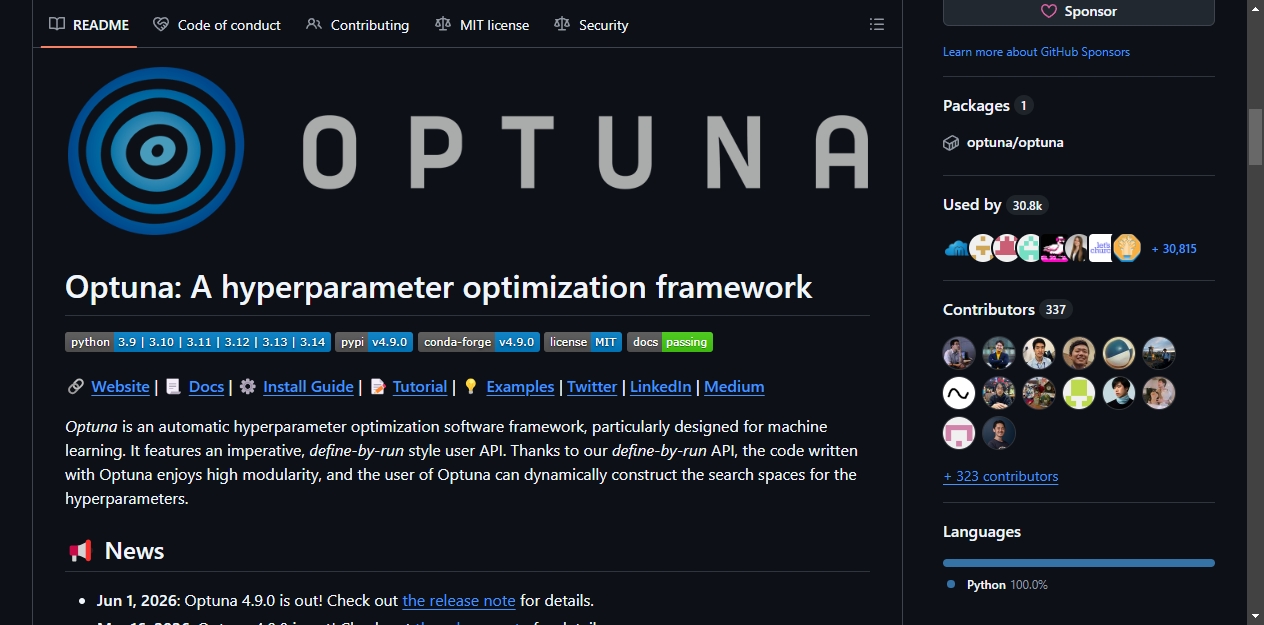This screenshot has height=625, width=1264.
Task: Open the Code of conduct tab
Action: [x=217, y=25]
